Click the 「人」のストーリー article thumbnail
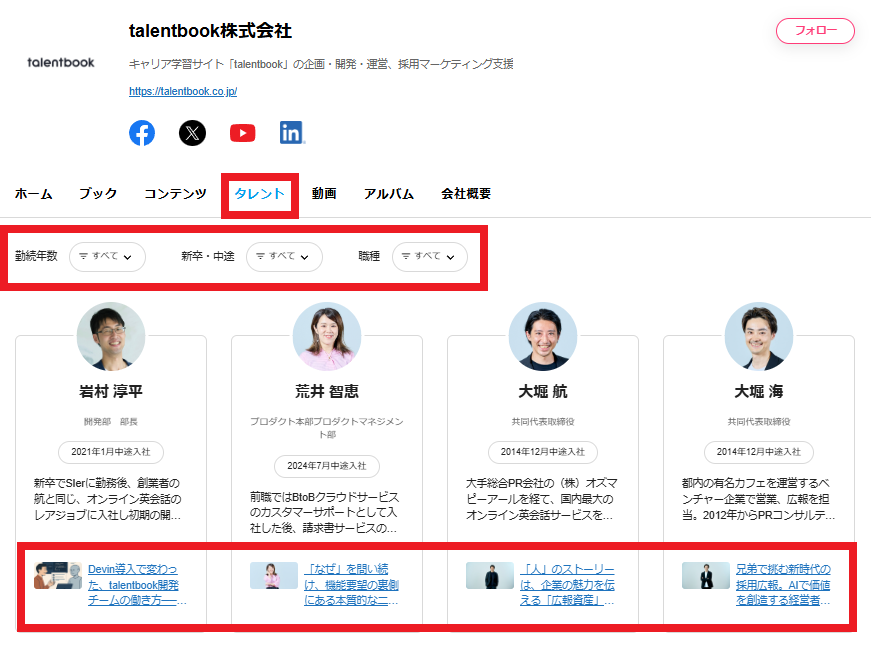Viewport: 871px width, 646px height. [490, 575]
